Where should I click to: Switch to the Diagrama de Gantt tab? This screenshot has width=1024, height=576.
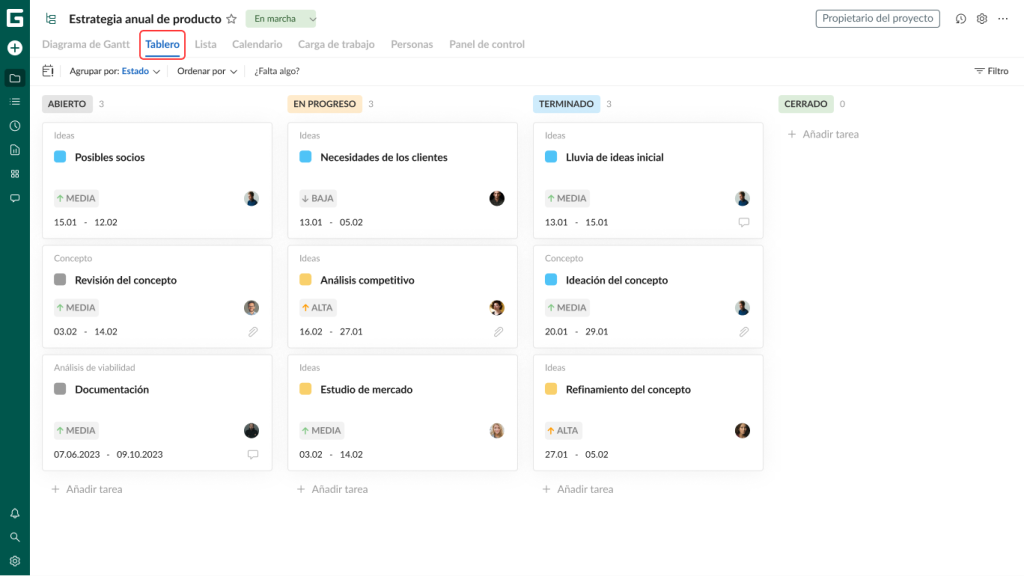86,44
